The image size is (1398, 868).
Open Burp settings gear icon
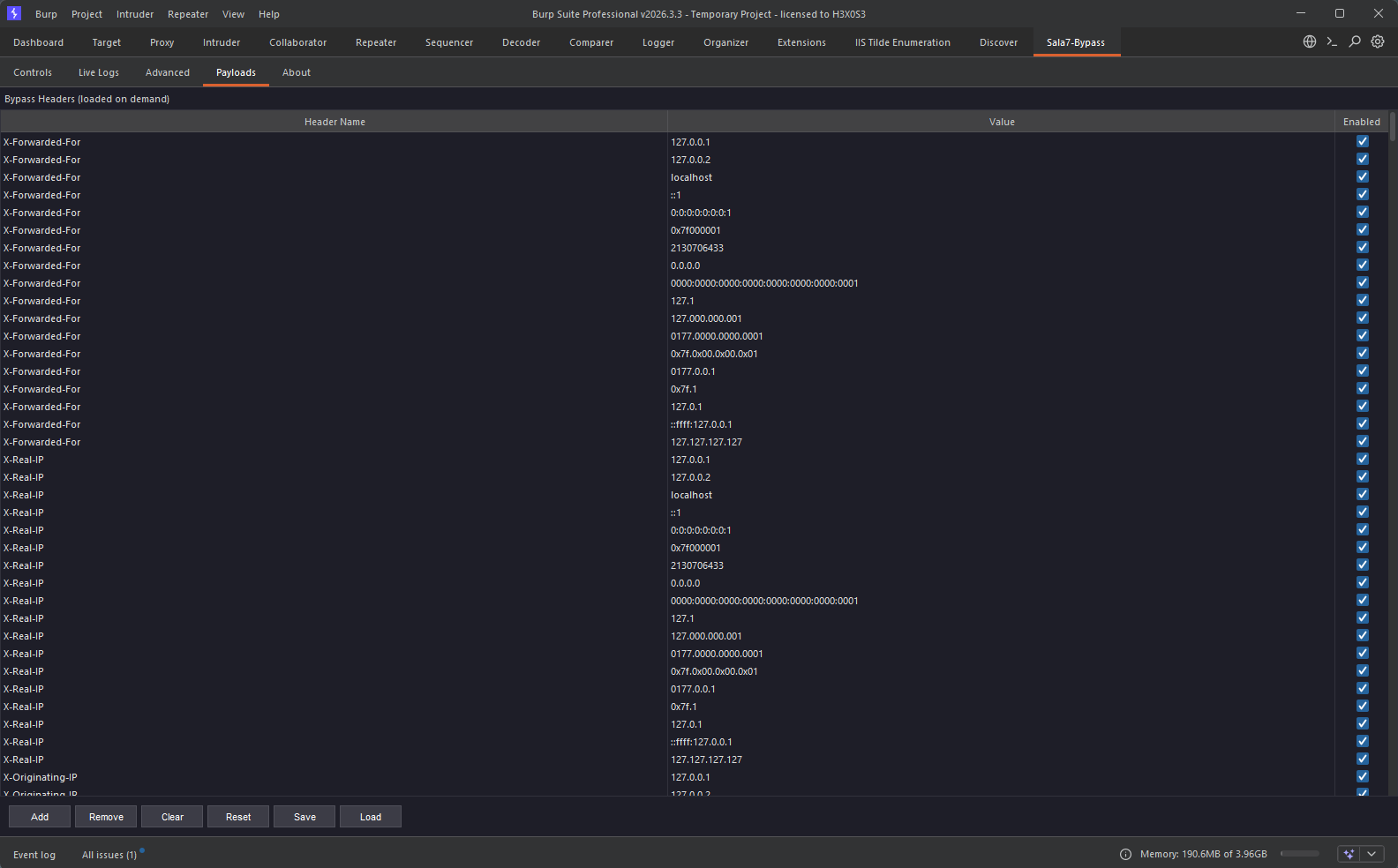1378,41
